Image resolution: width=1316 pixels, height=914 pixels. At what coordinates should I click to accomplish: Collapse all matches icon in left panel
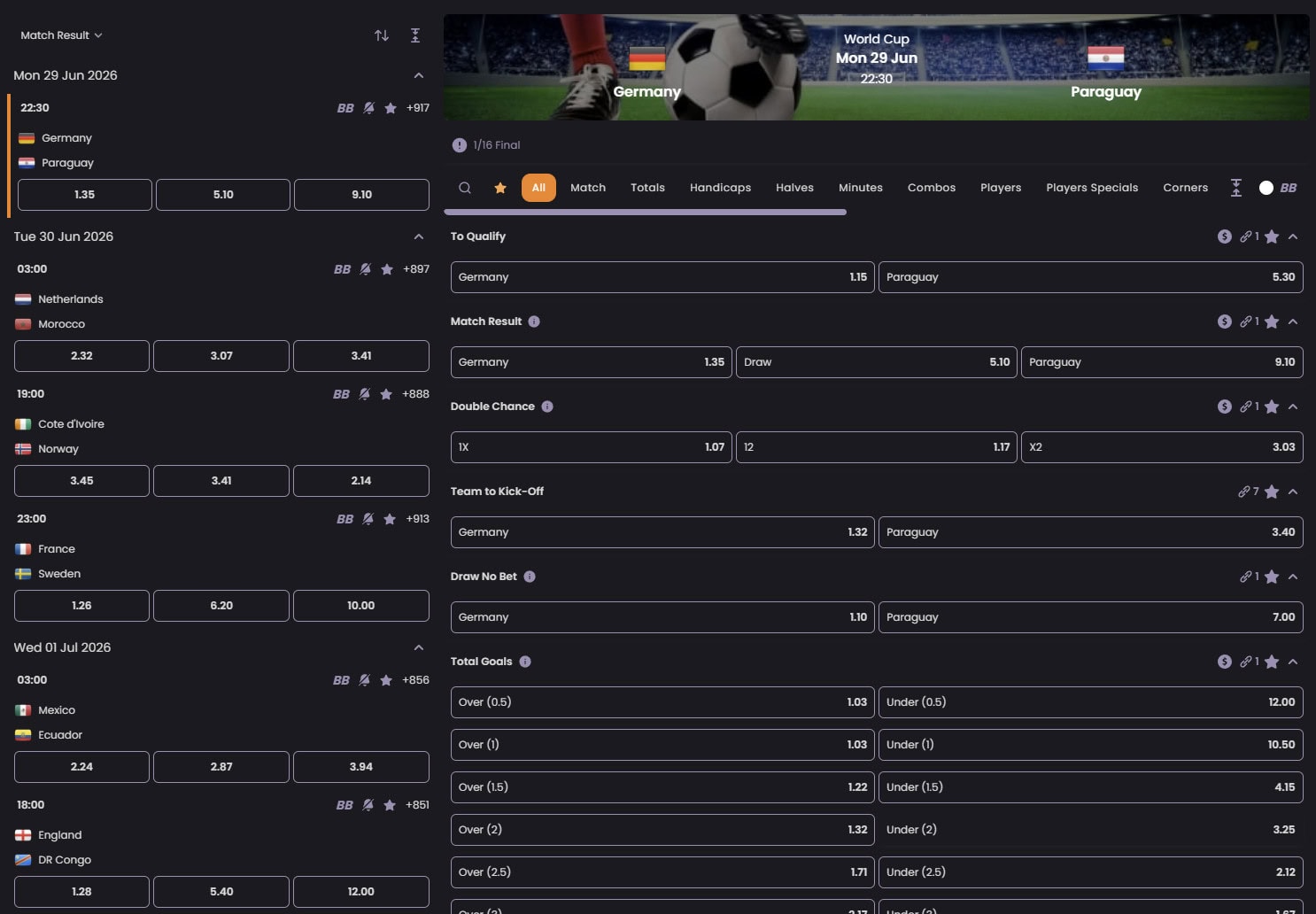point(415,35)
